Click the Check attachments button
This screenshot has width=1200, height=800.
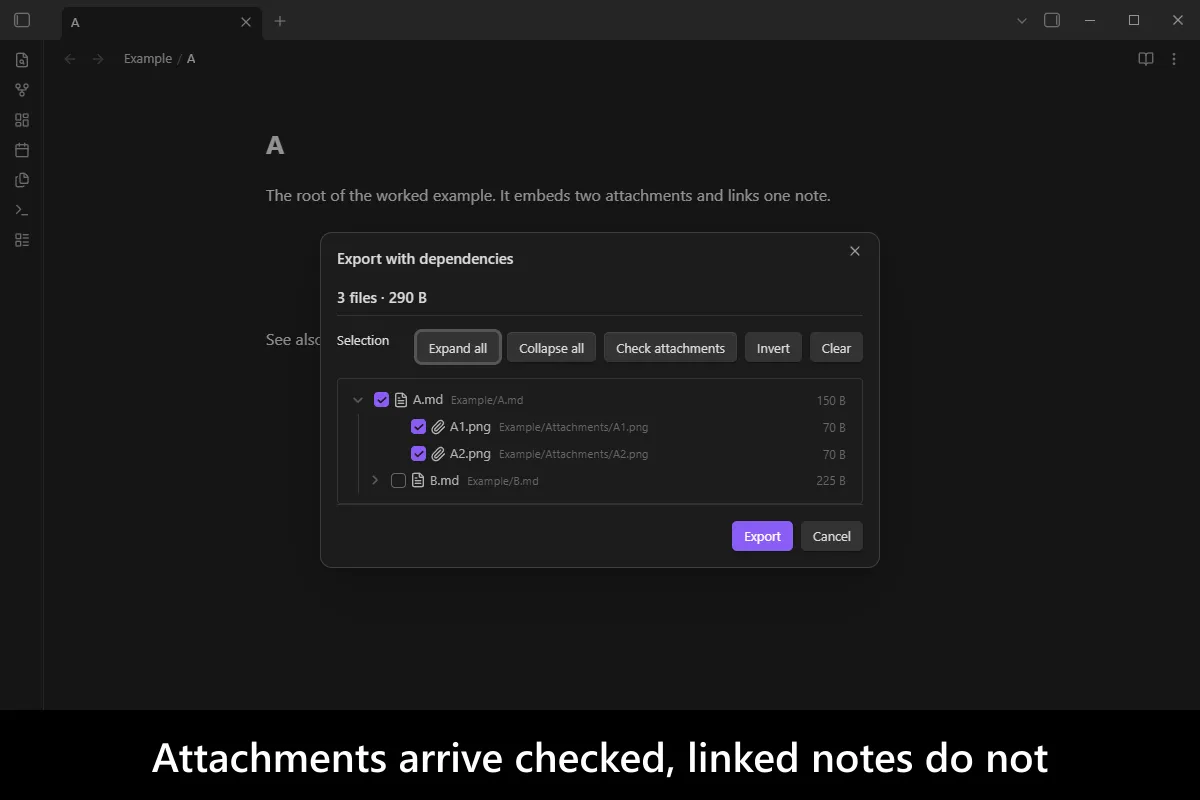pyautogui.click(x=670, y=348)
